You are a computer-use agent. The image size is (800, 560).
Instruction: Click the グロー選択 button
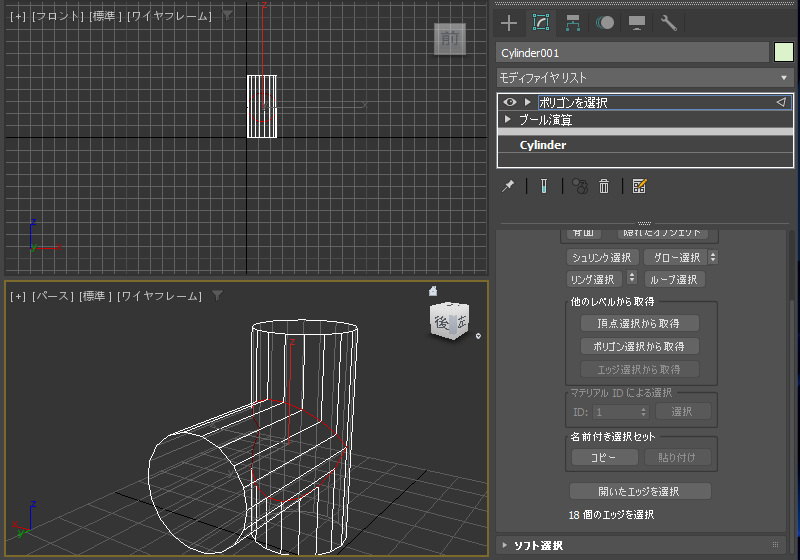click(x=676, y=258)
